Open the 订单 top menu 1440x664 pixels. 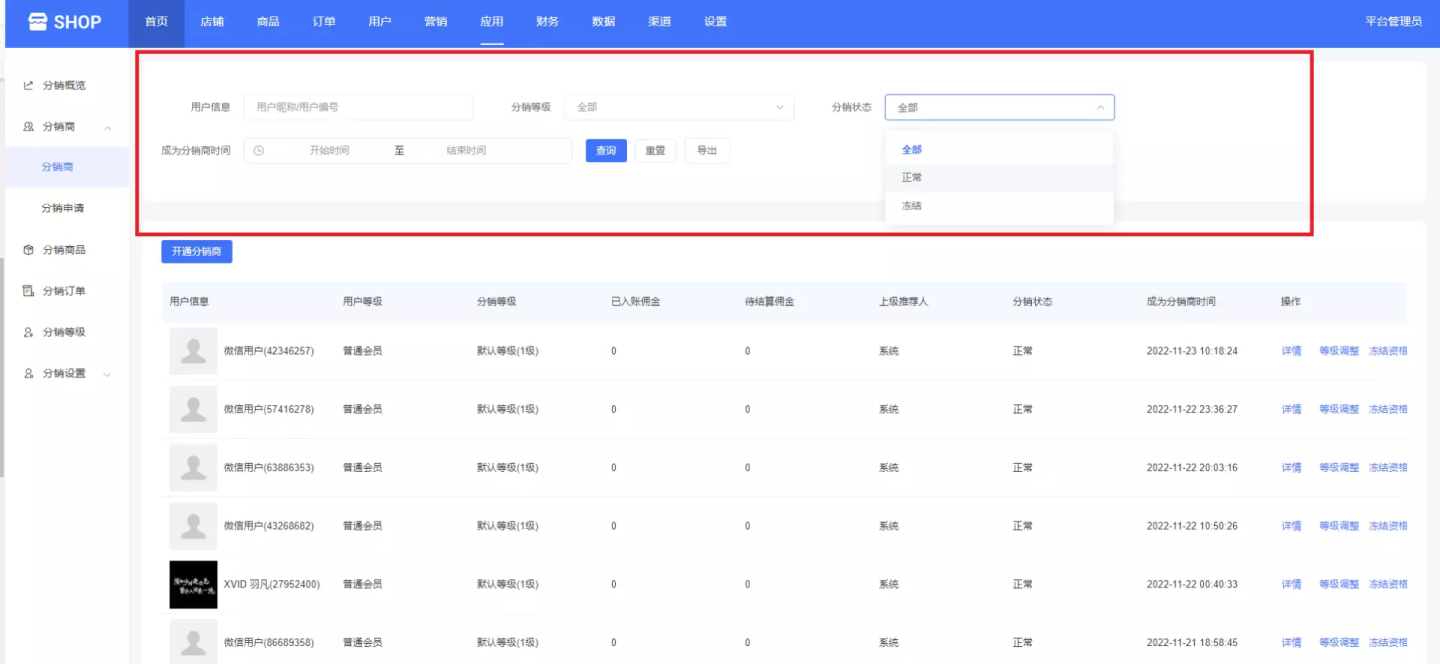pyautogui.click(x=323, y=22)
